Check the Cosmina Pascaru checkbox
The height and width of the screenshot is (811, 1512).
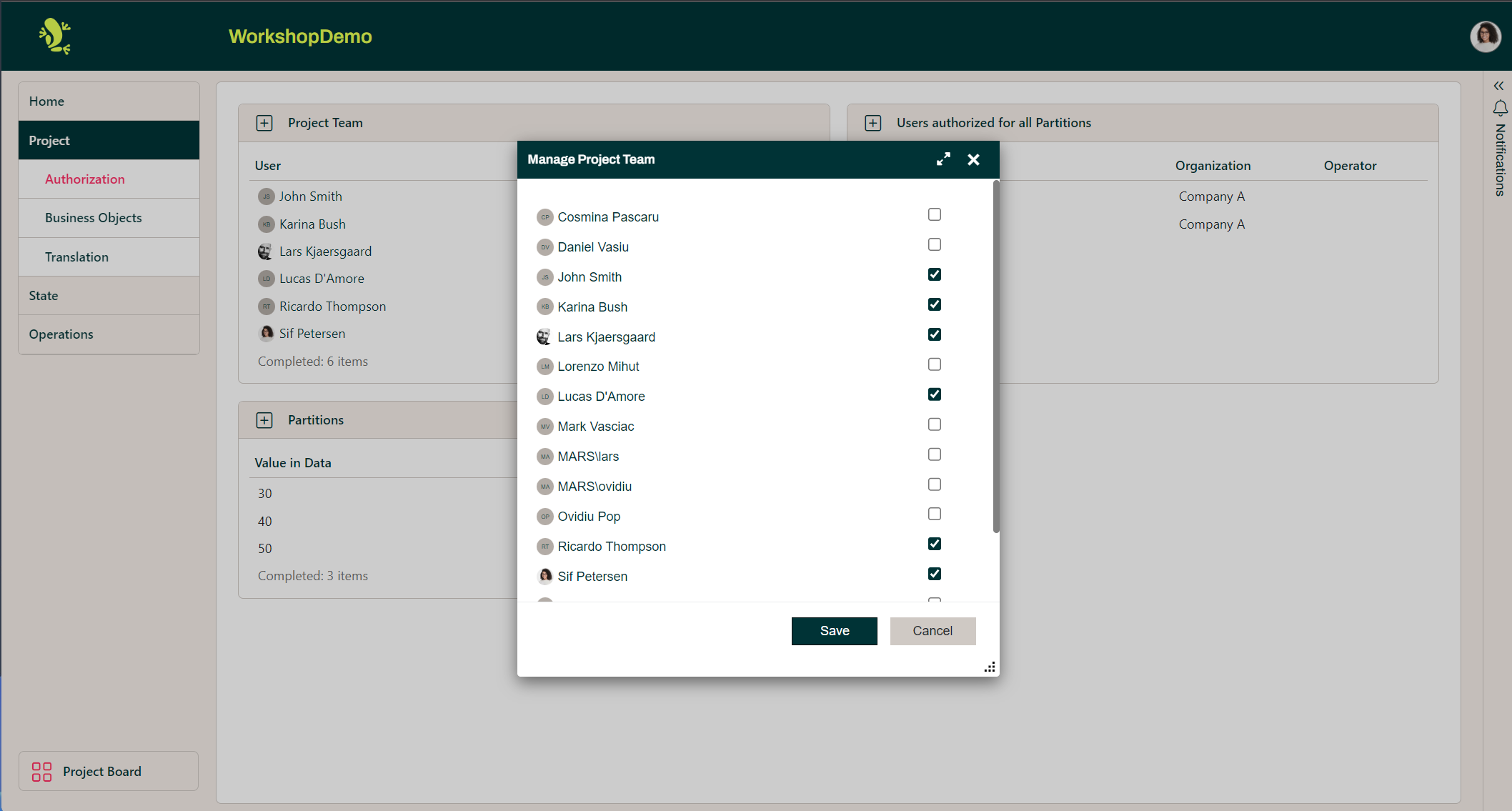pyautogui.click(x=934, y=214)
